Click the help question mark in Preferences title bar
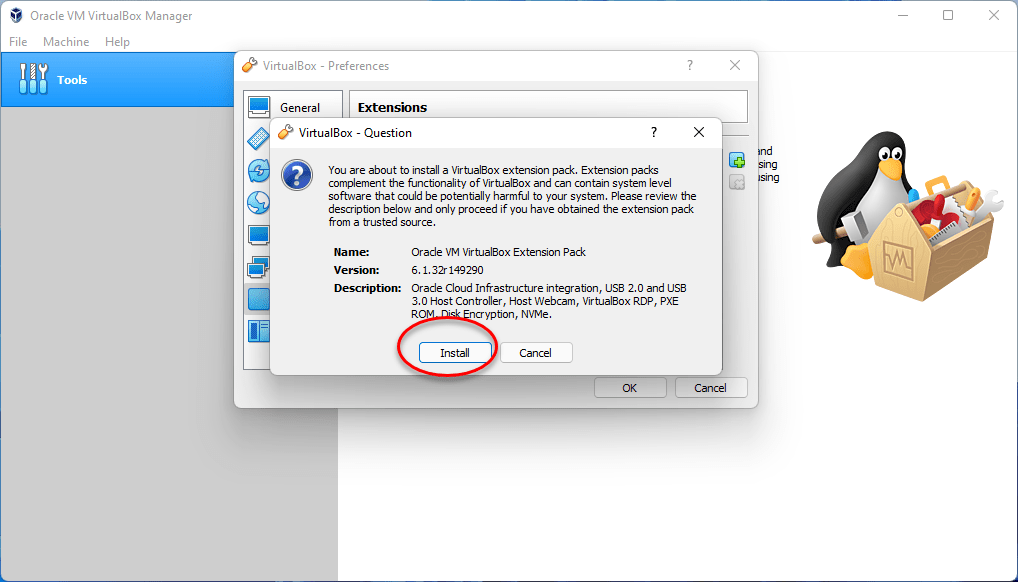 [x=689, y=66]
